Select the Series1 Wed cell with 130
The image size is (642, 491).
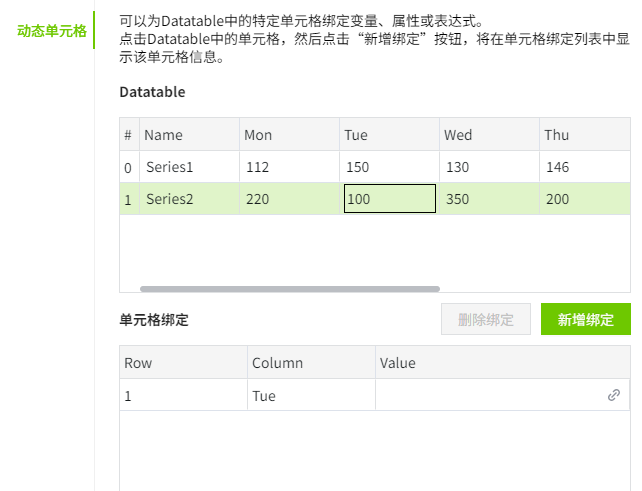(489, 167)
